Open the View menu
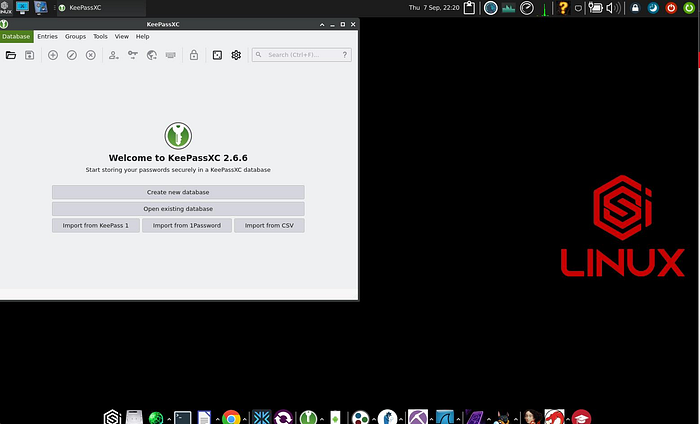The image size is (700, 424). pyautogui.click(x=121, y=37)
